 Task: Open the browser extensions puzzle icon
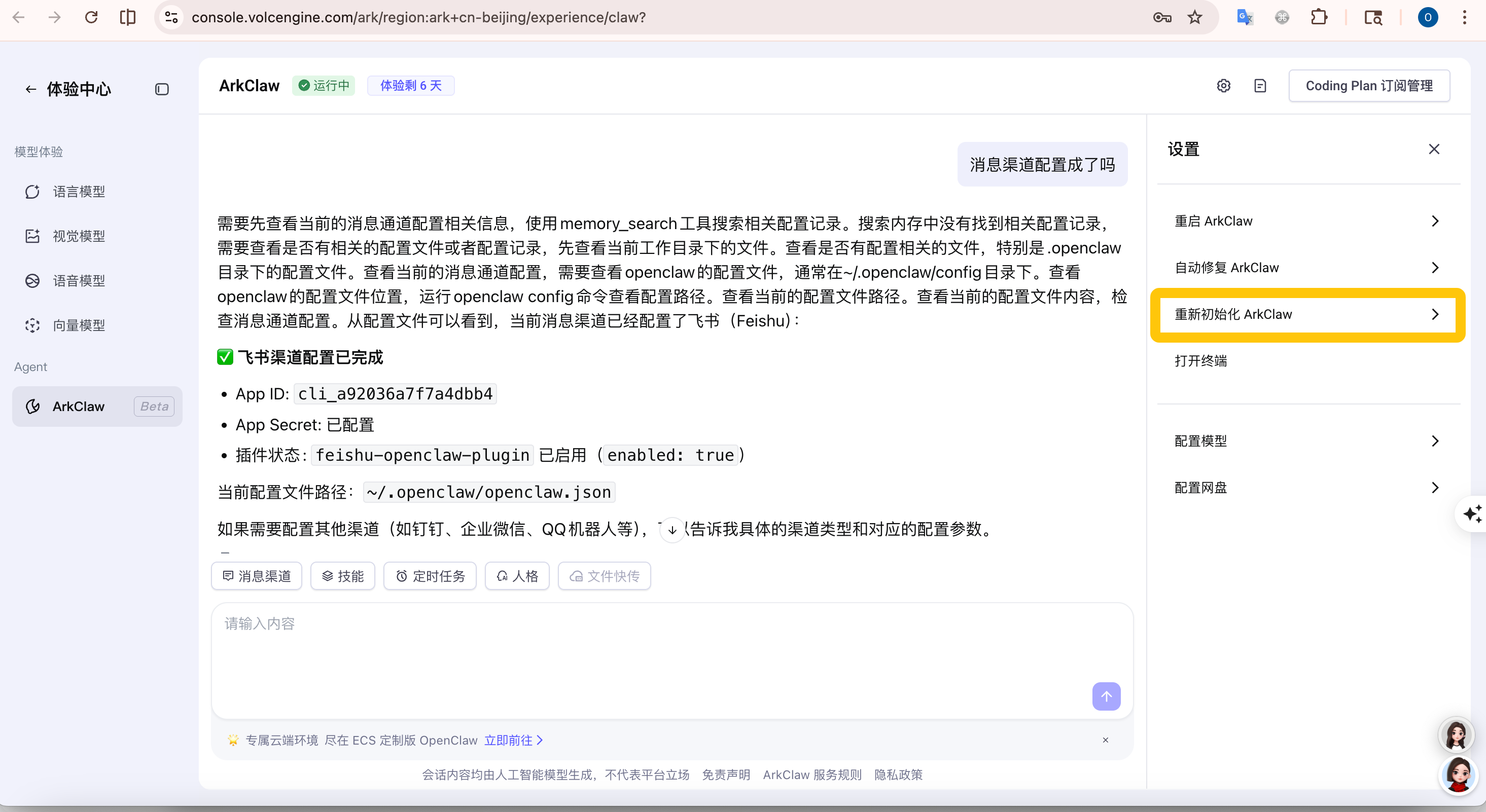(x=1319, y=17)
